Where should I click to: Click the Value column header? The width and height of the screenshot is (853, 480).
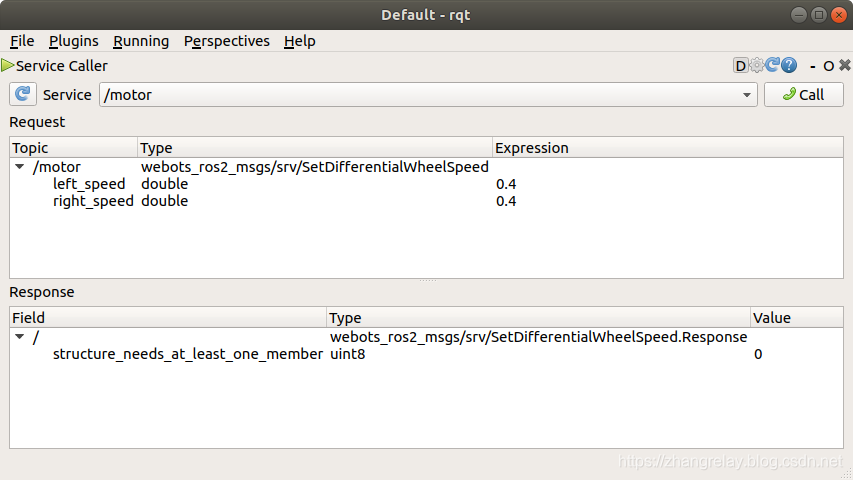pos(797,317)
